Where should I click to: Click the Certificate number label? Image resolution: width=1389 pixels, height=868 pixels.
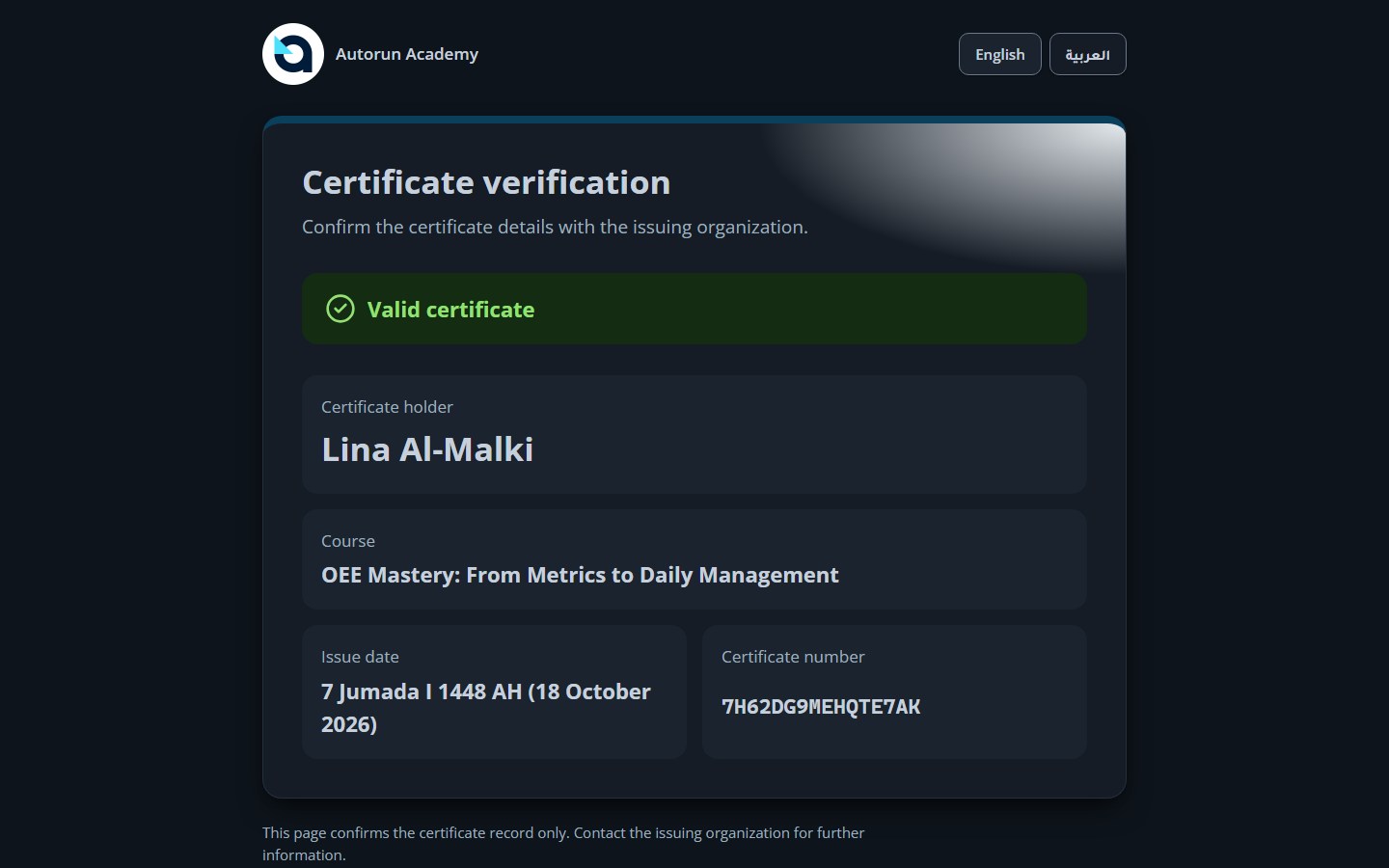click(x=793, y=657)
